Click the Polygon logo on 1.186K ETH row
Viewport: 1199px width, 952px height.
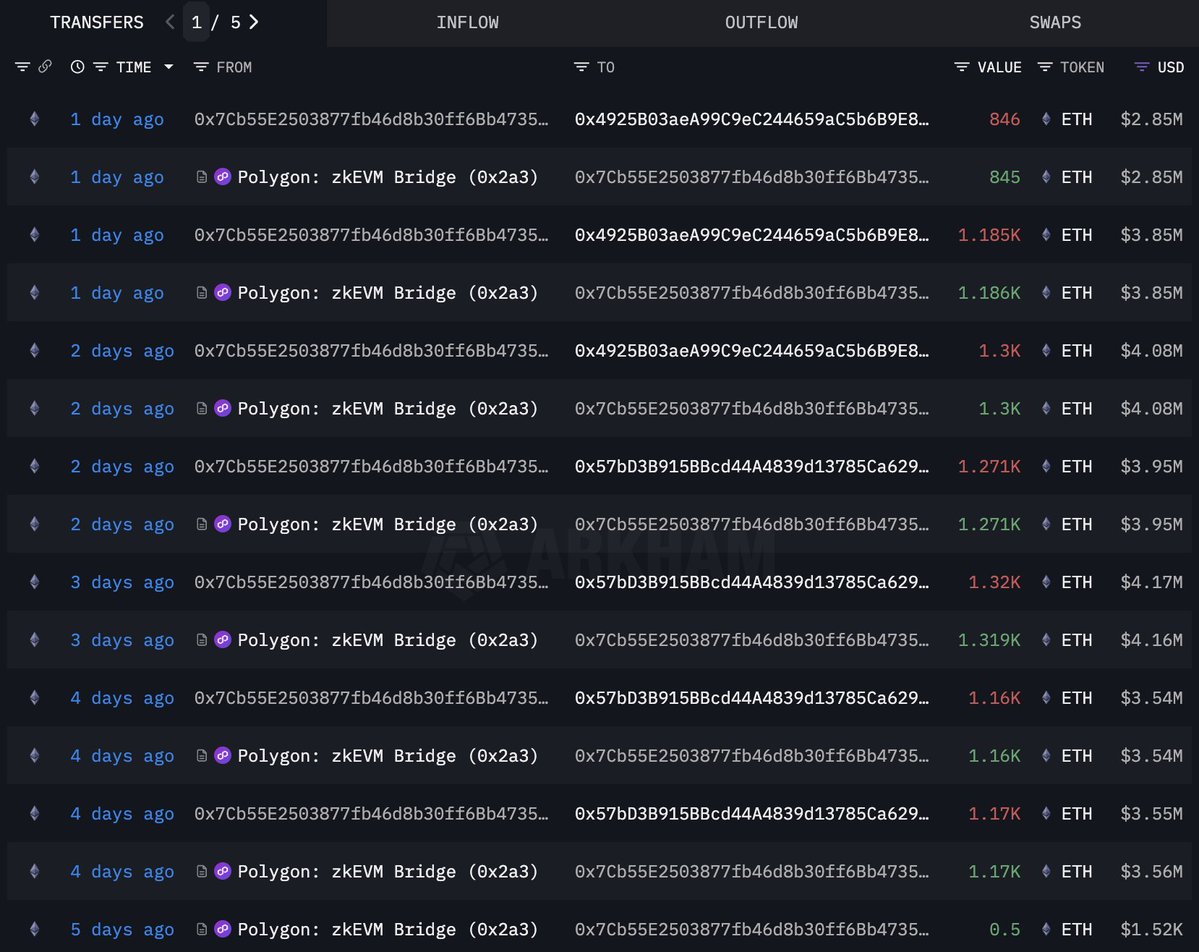pos(223,292)
